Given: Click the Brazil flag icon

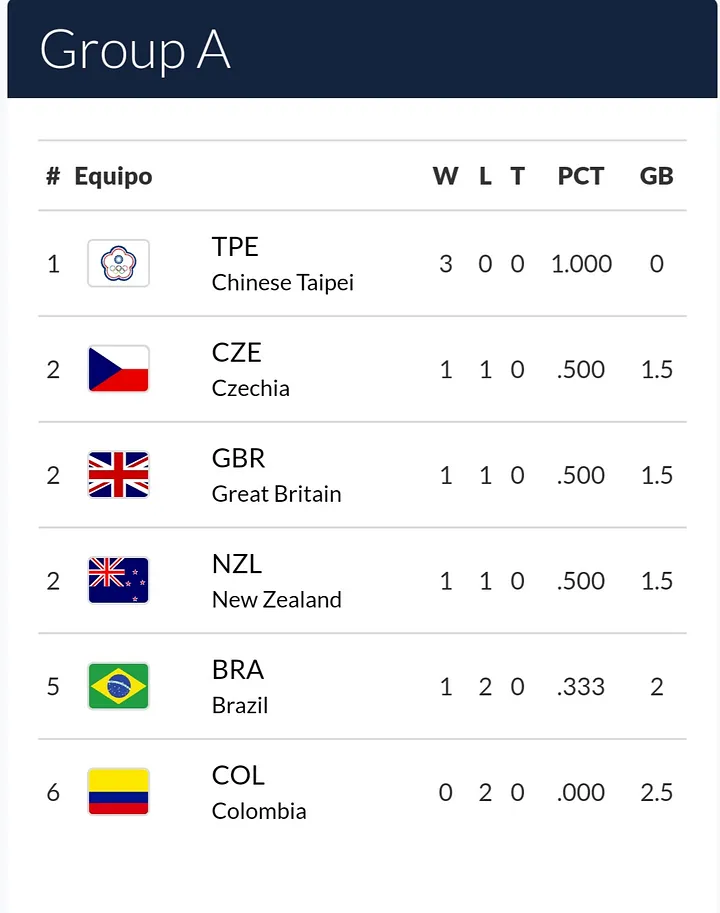Looking at the screenshot, I should tap(118, 686).
